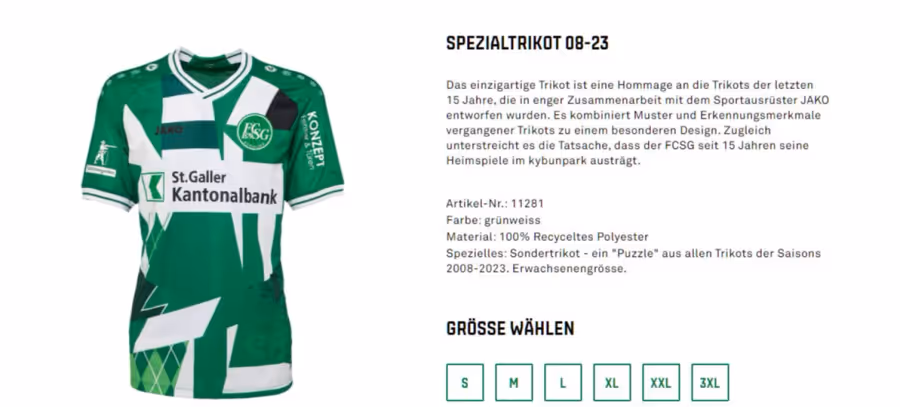Click the SPEZIALTRIKOT 08-23 title

point(527,43)
